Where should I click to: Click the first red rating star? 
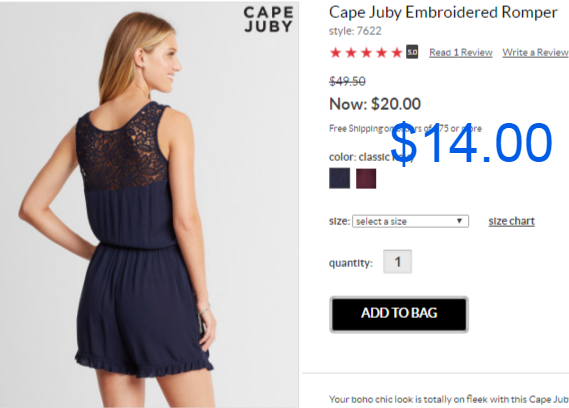(x=336, y=53)
